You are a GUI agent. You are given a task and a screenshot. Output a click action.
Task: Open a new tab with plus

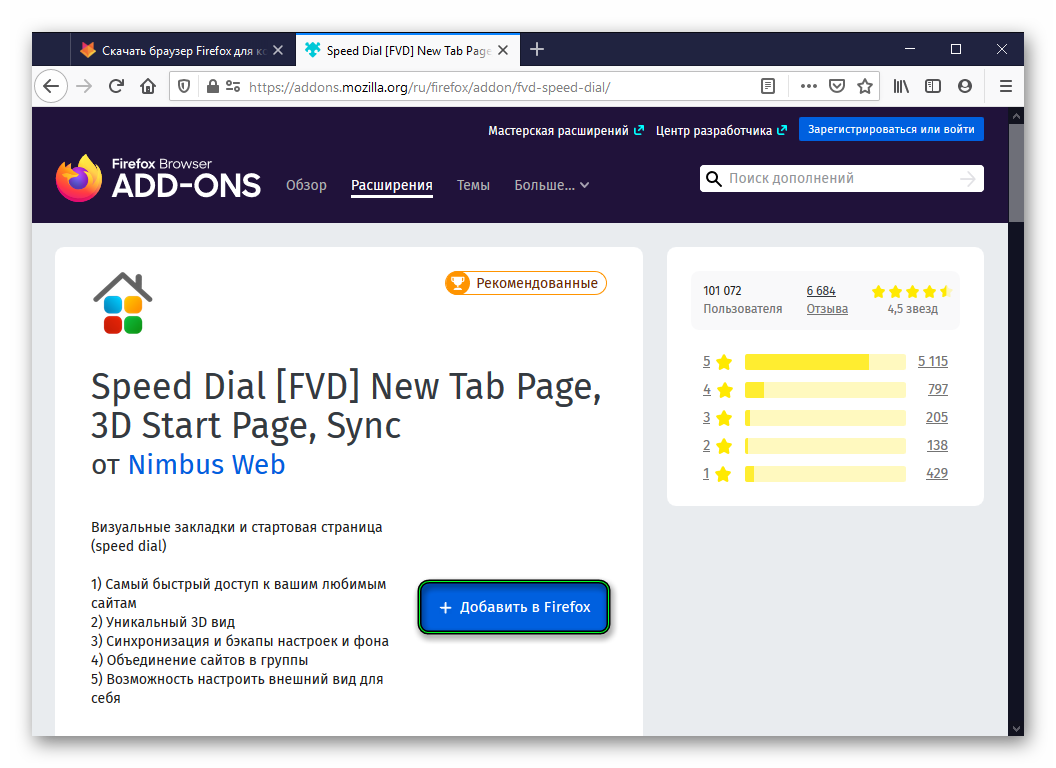[x=537, y=49]
